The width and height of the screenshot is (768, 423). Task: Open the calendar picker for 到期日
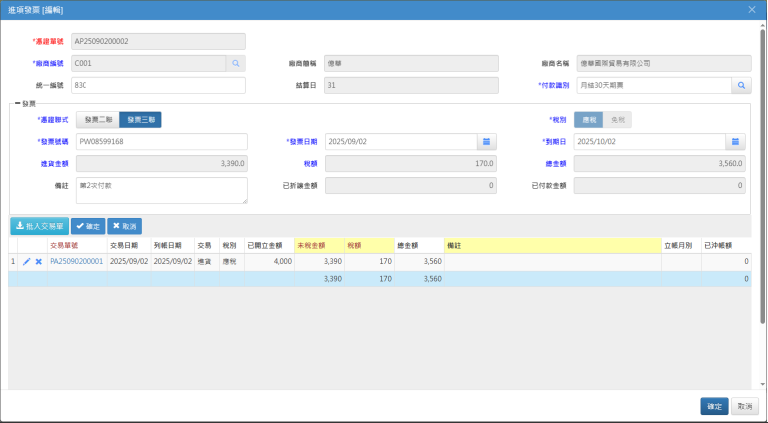(x=736, y=141)
